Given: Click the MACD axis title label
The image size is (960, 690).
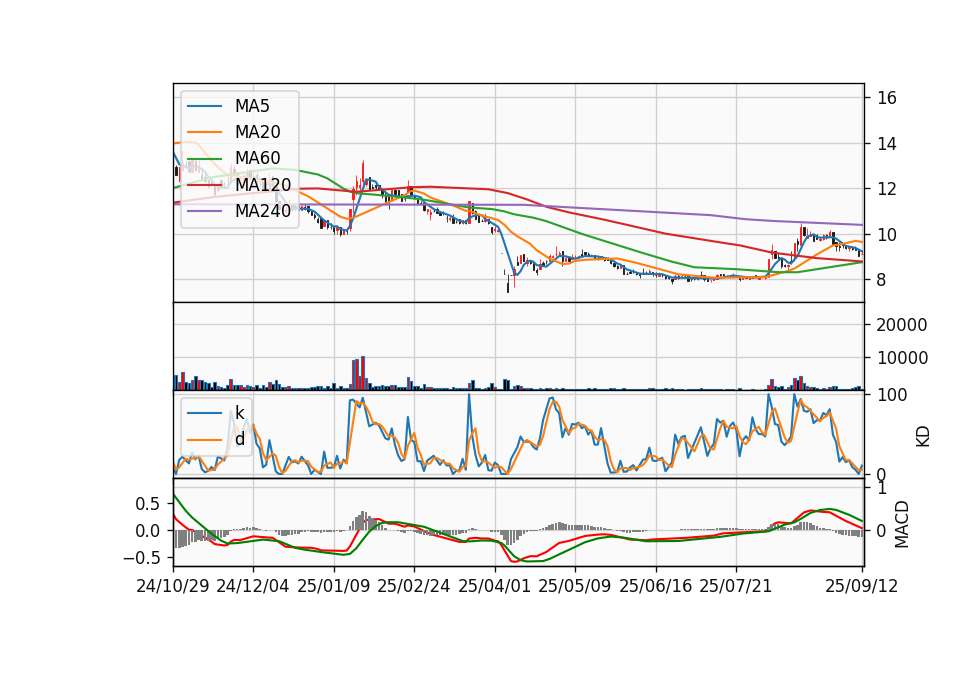Looking at the screenshot, I should pyautogui.click(x=901, y=524).
